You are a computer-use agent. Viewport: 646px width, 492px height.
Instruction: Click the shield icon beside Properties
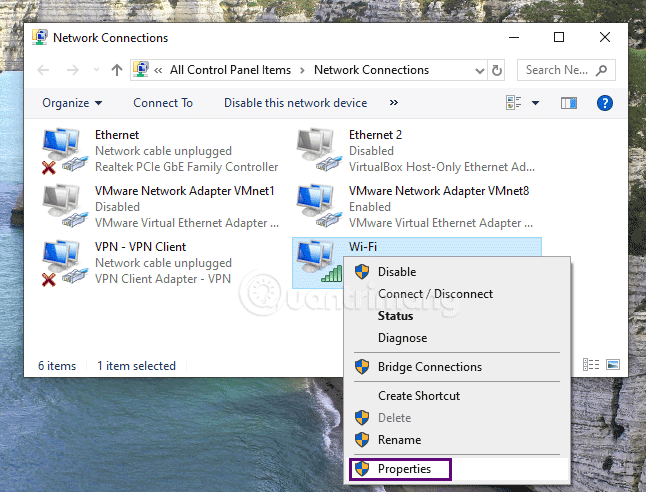tap(362, 469)
